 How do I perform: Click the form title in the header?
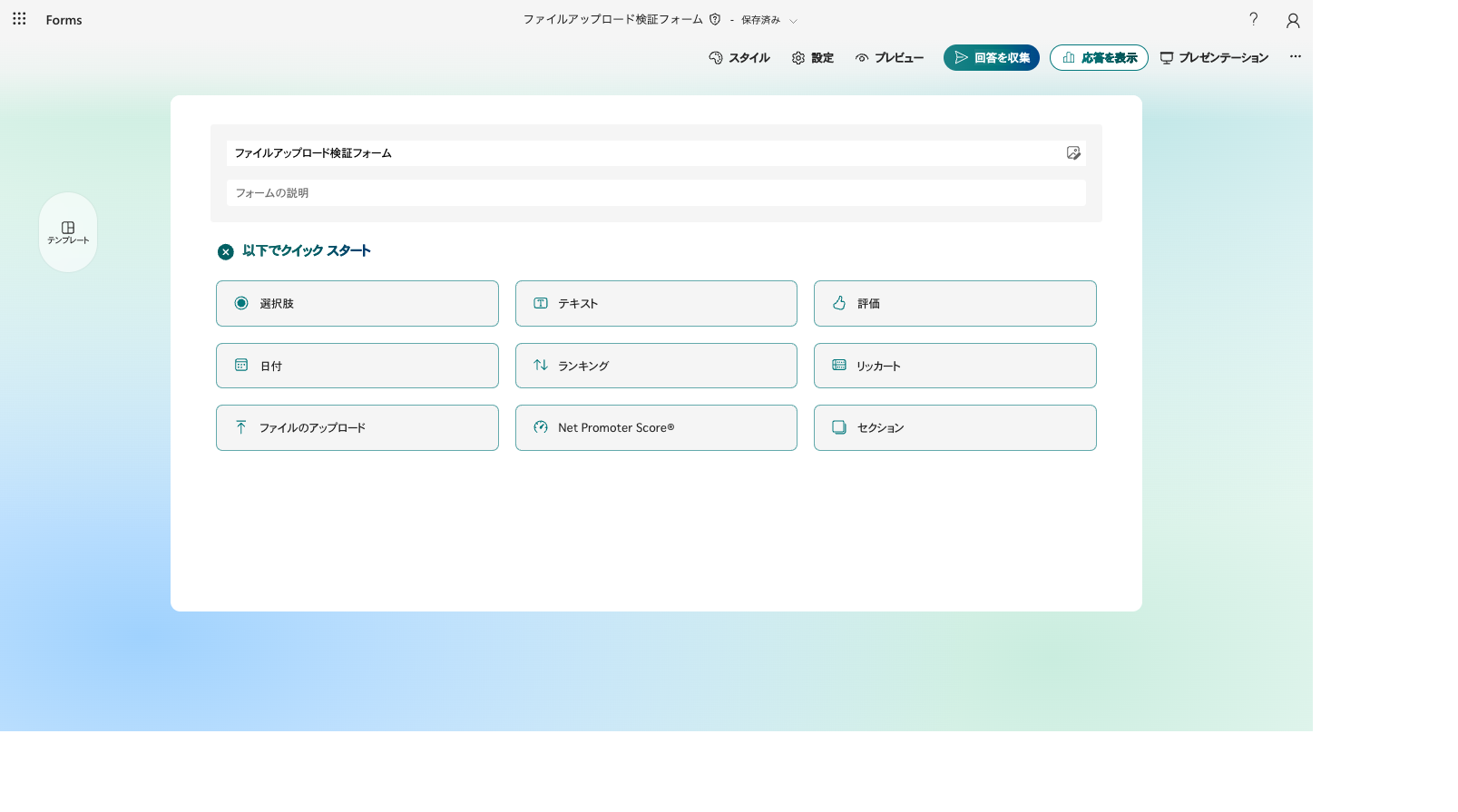[x=612, y=19]
